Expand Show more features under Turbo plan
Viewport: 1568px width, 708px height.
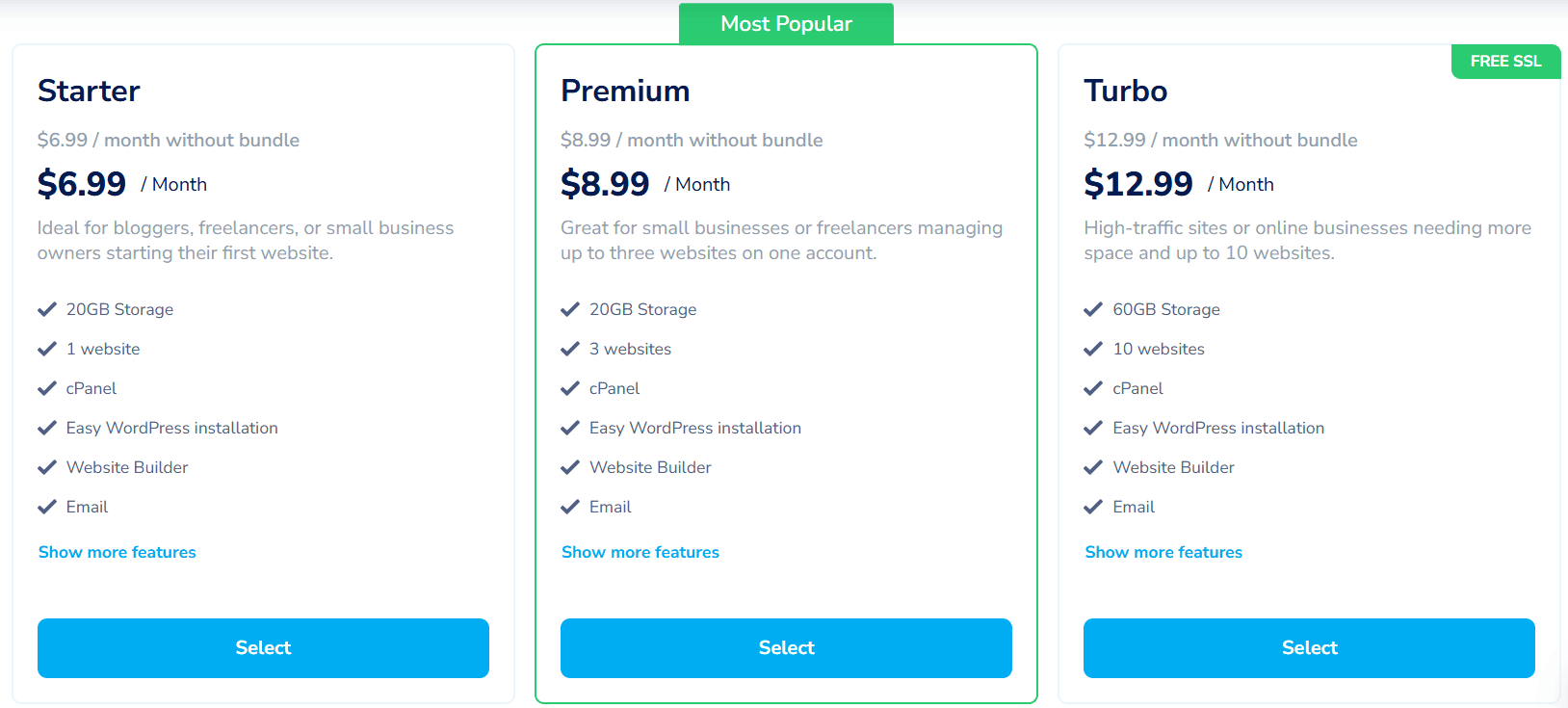tap(1163, 552)
